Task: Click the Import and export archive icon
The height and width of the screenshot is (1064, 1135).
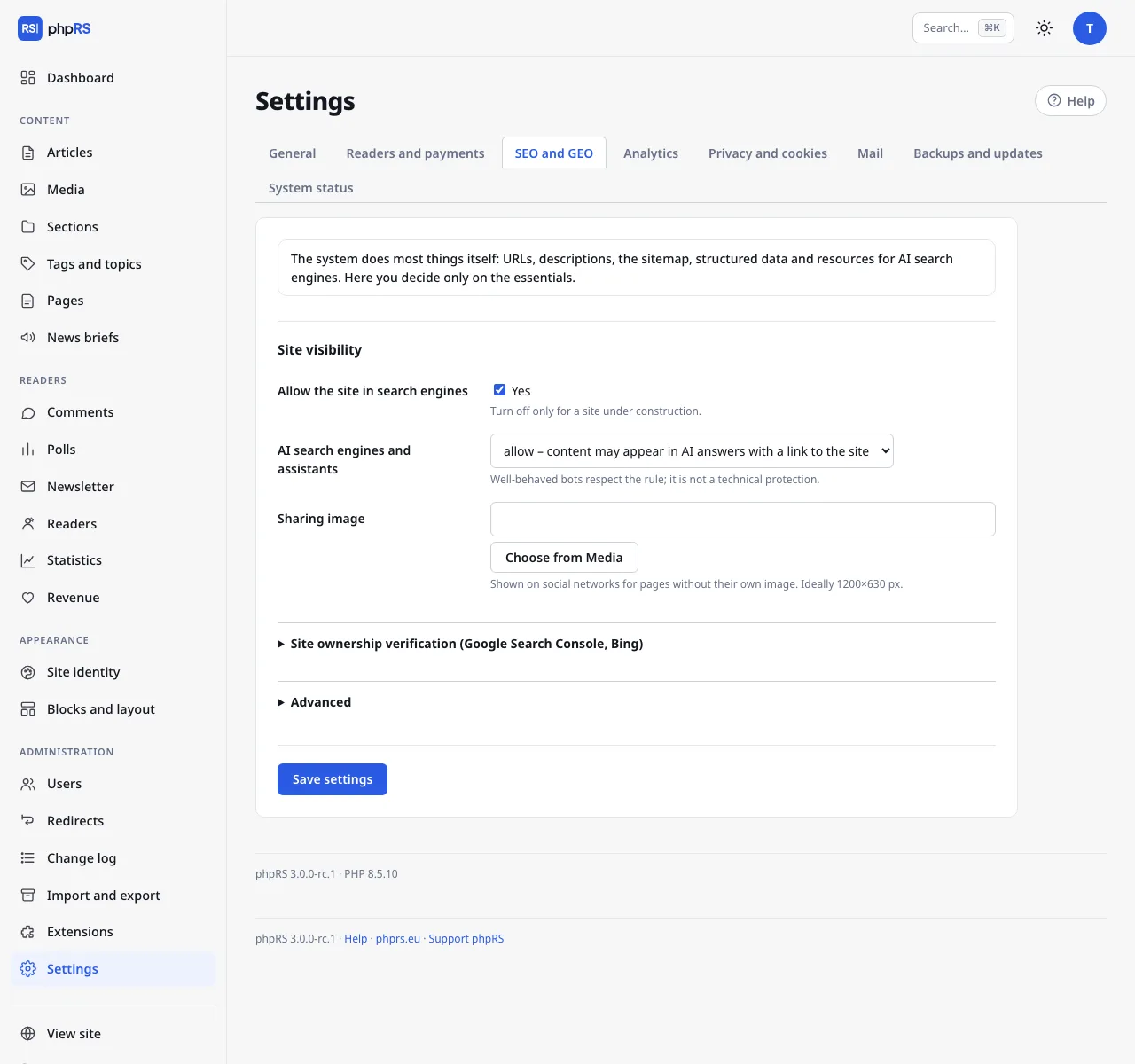Action: [28, 896]
